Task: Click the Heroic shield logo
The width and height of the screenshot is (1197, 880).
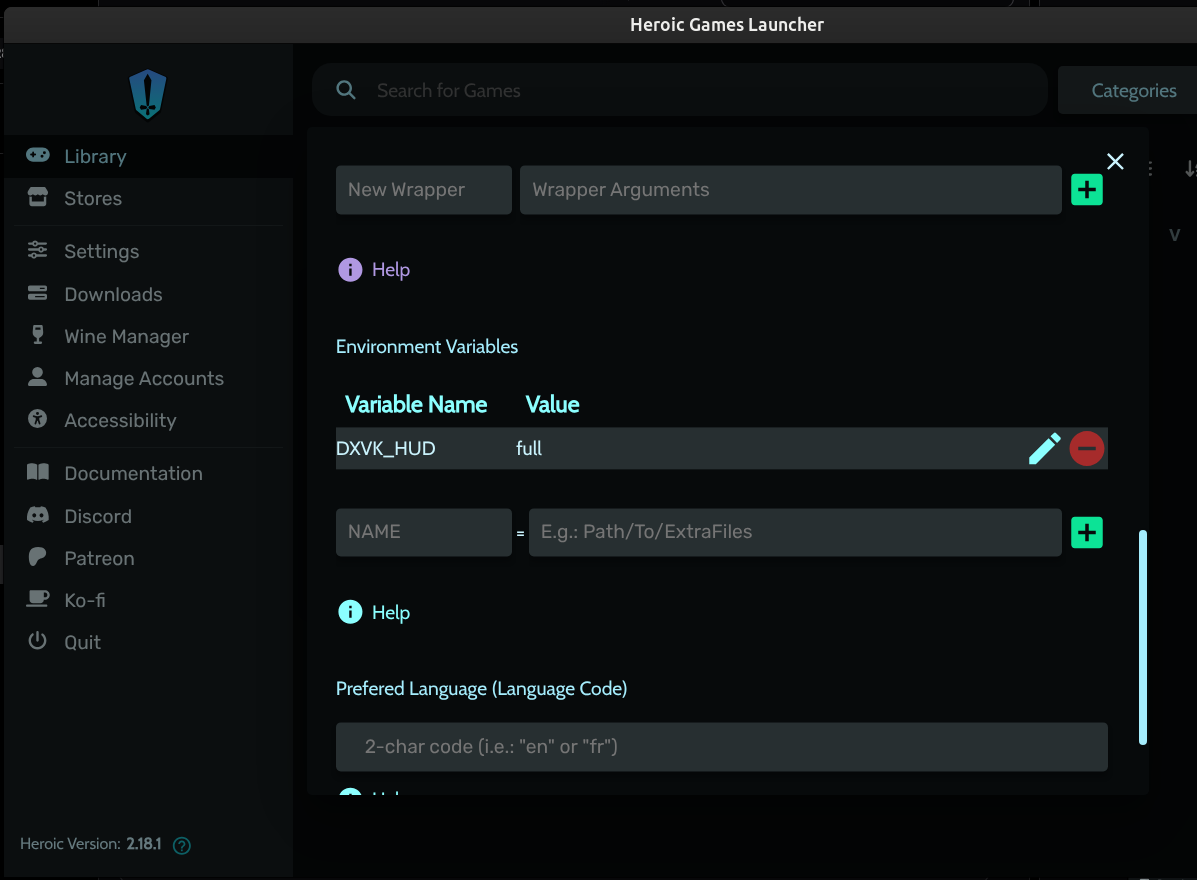Action: [x=147, y=94]
